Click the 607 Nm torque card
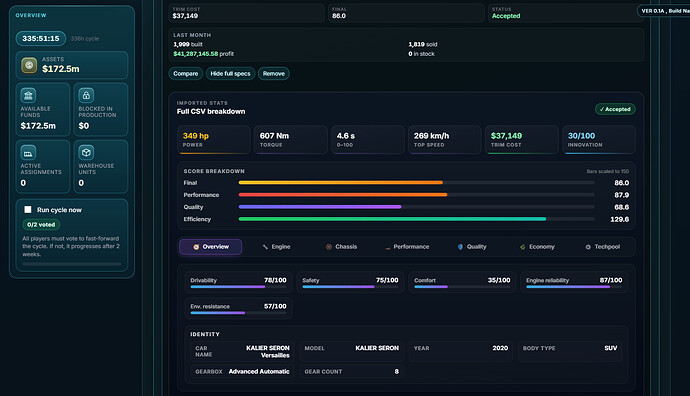The width and height of the screenshot is (690, 396). point(290,140)
